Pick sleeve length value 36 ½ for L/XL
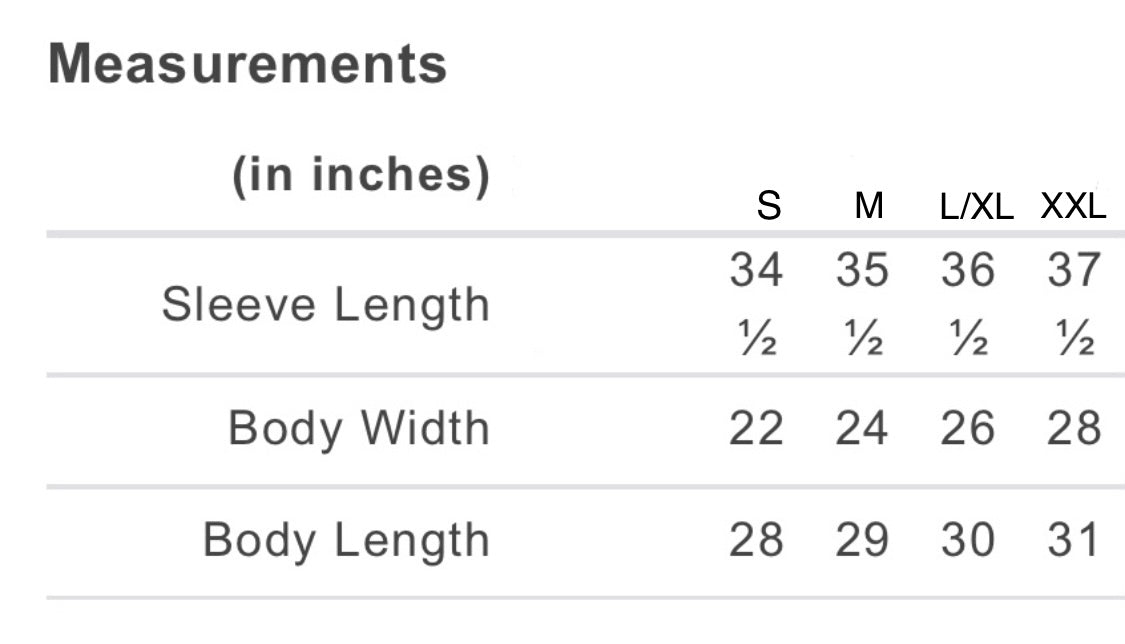 (x=968, y=302)
